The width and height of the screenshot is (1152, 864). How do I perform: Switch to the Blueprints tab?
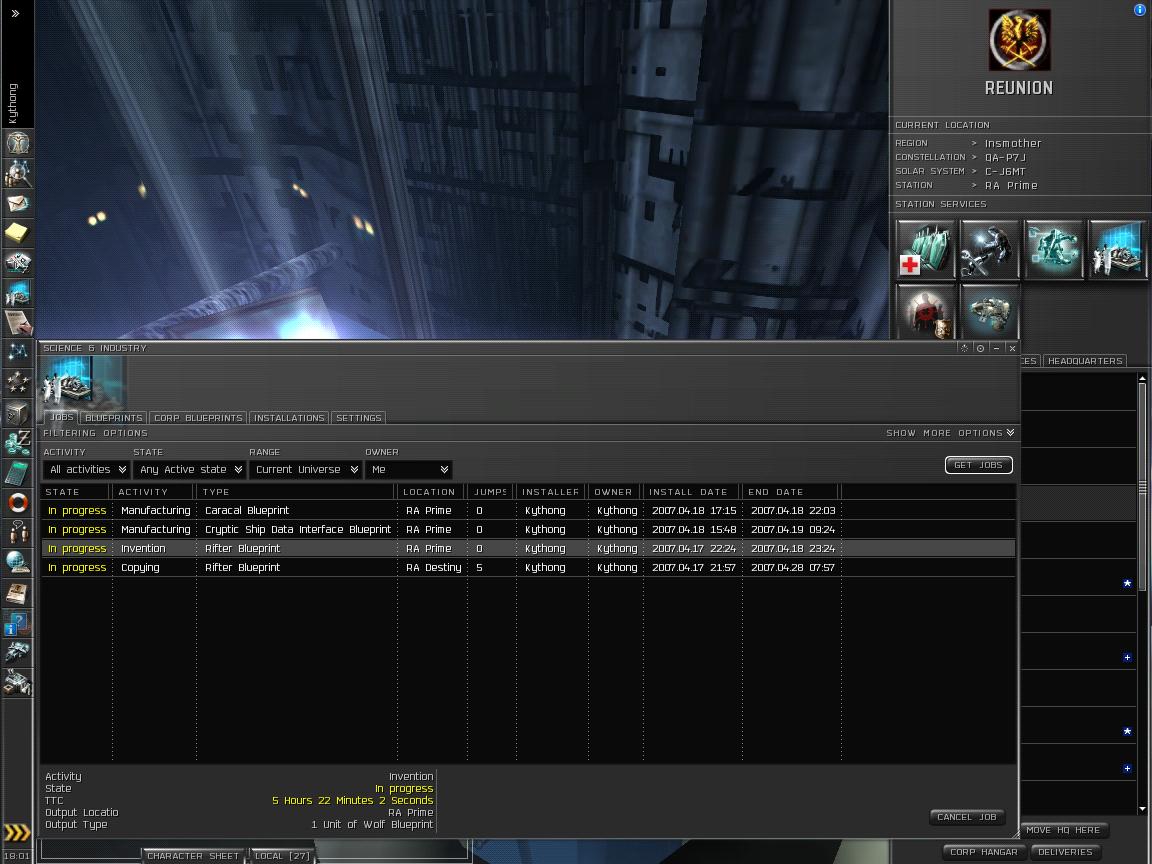tap(113, 418)
